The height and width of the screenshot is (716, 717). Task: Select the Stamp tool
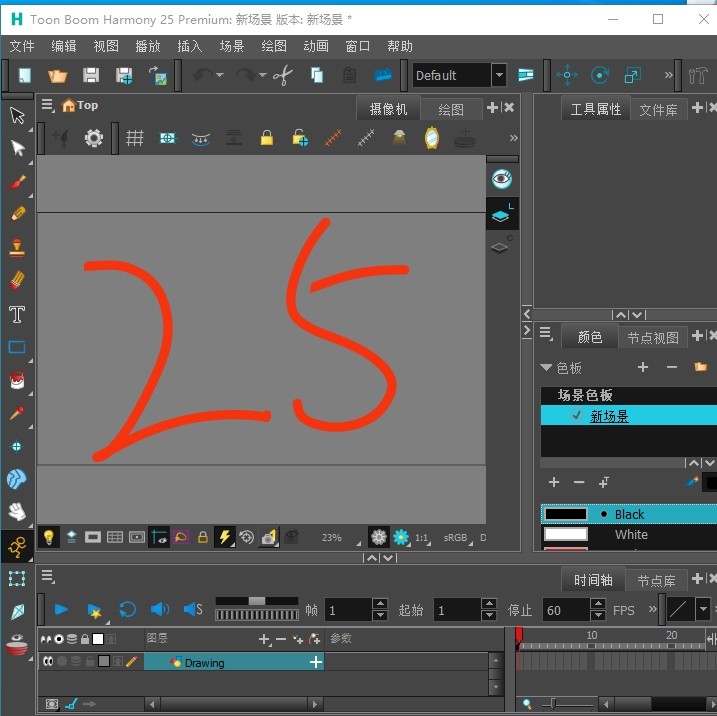(17, 247)
